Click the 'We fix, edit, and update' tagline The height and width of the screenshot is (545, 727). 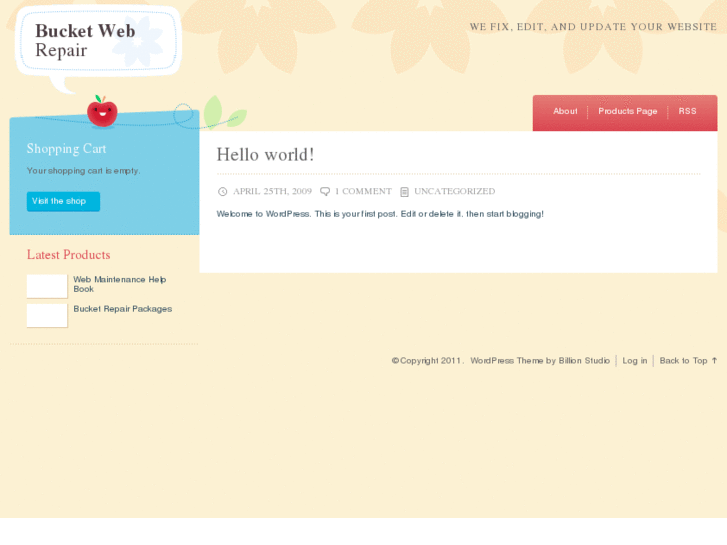(x=593, y=27)
